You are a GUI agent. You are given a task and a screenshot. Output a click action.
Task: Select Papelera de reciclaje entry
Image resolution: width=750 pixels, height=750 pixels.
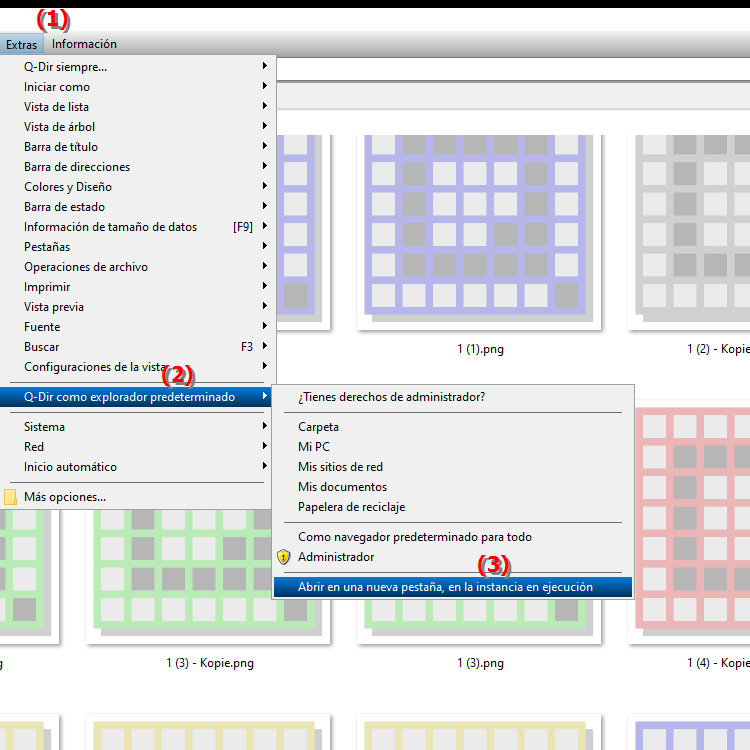(x=351, y=507)
